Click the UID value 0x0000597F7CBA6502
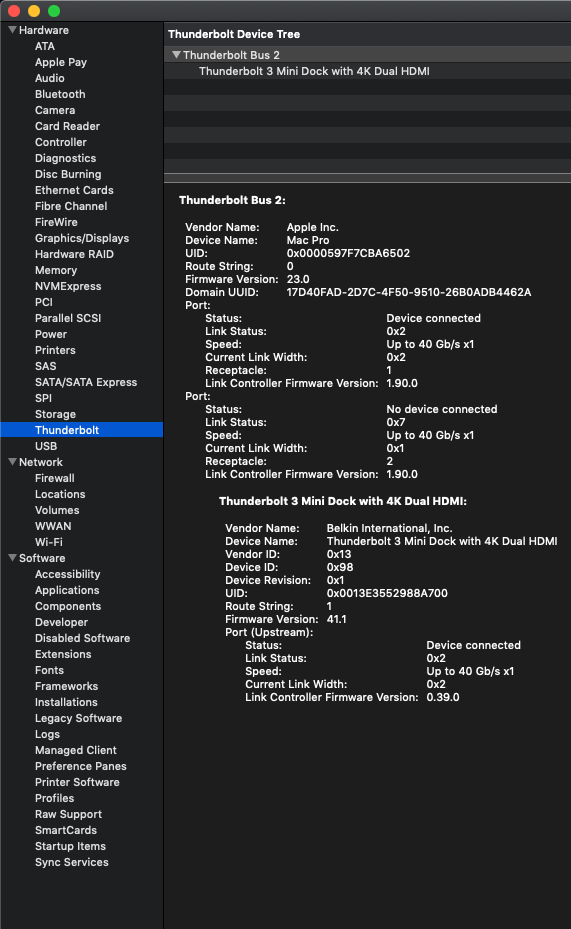Image resolution: width=571 pixels, height=929 pixels. pos(348,253)
